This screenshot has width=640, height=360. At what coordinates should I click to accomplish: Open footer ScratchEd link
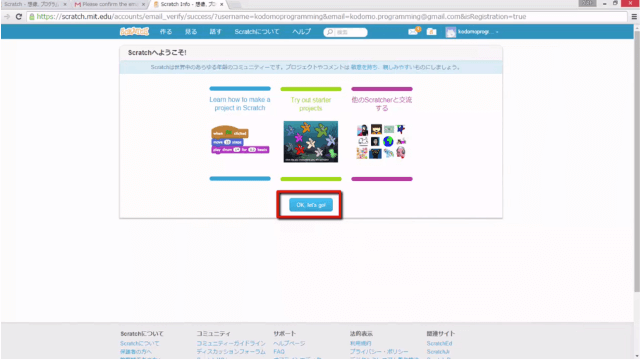pyautogui.click(x=439, y=343)
